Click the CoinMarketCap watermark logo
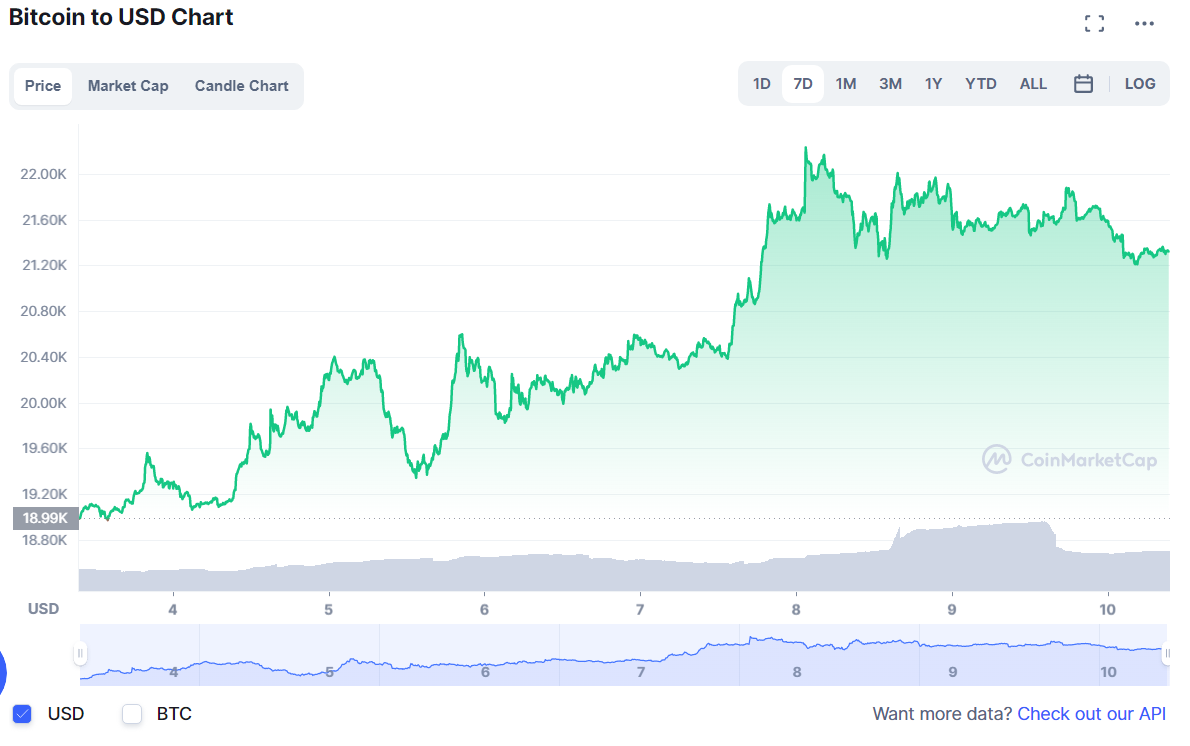 [1069, 460]
